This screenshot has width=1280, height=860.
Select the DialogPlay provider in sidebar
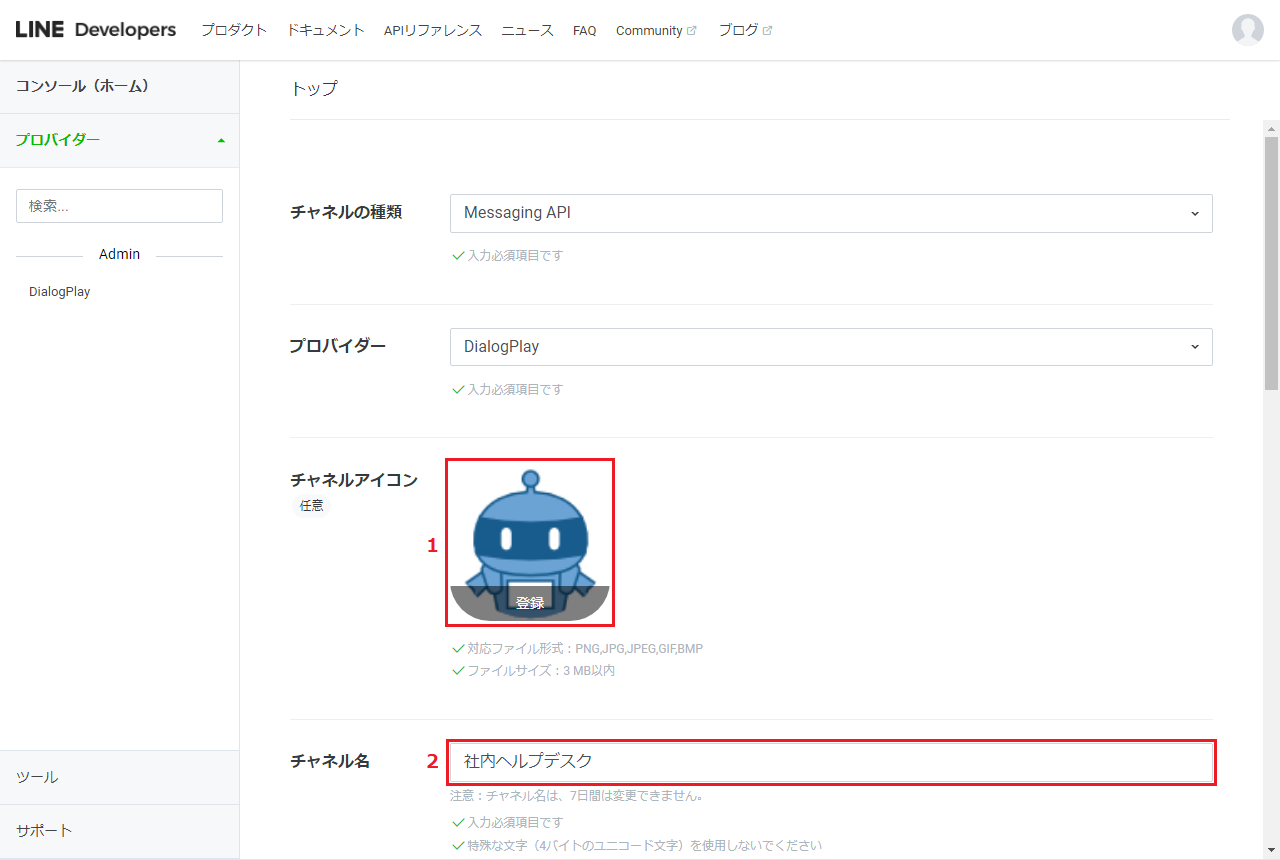coord(60,292)
